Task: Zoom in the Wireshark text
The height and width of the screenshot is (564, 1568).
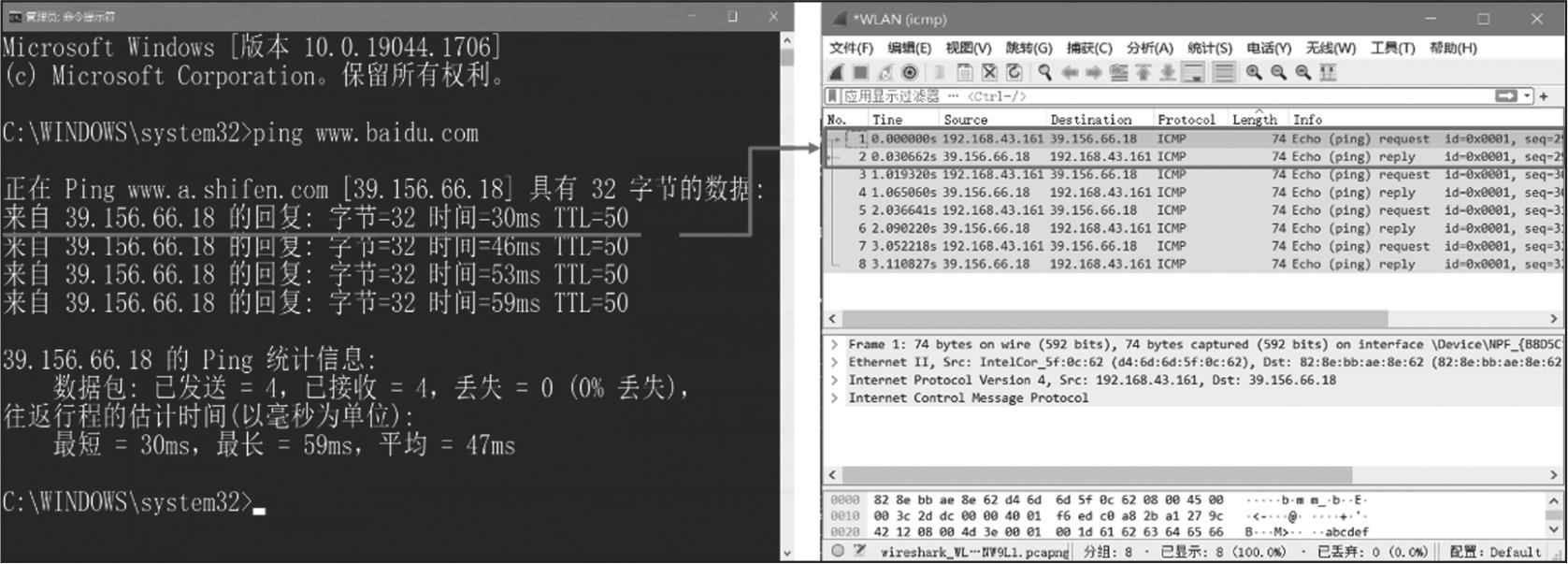Action: [1254, 72]
